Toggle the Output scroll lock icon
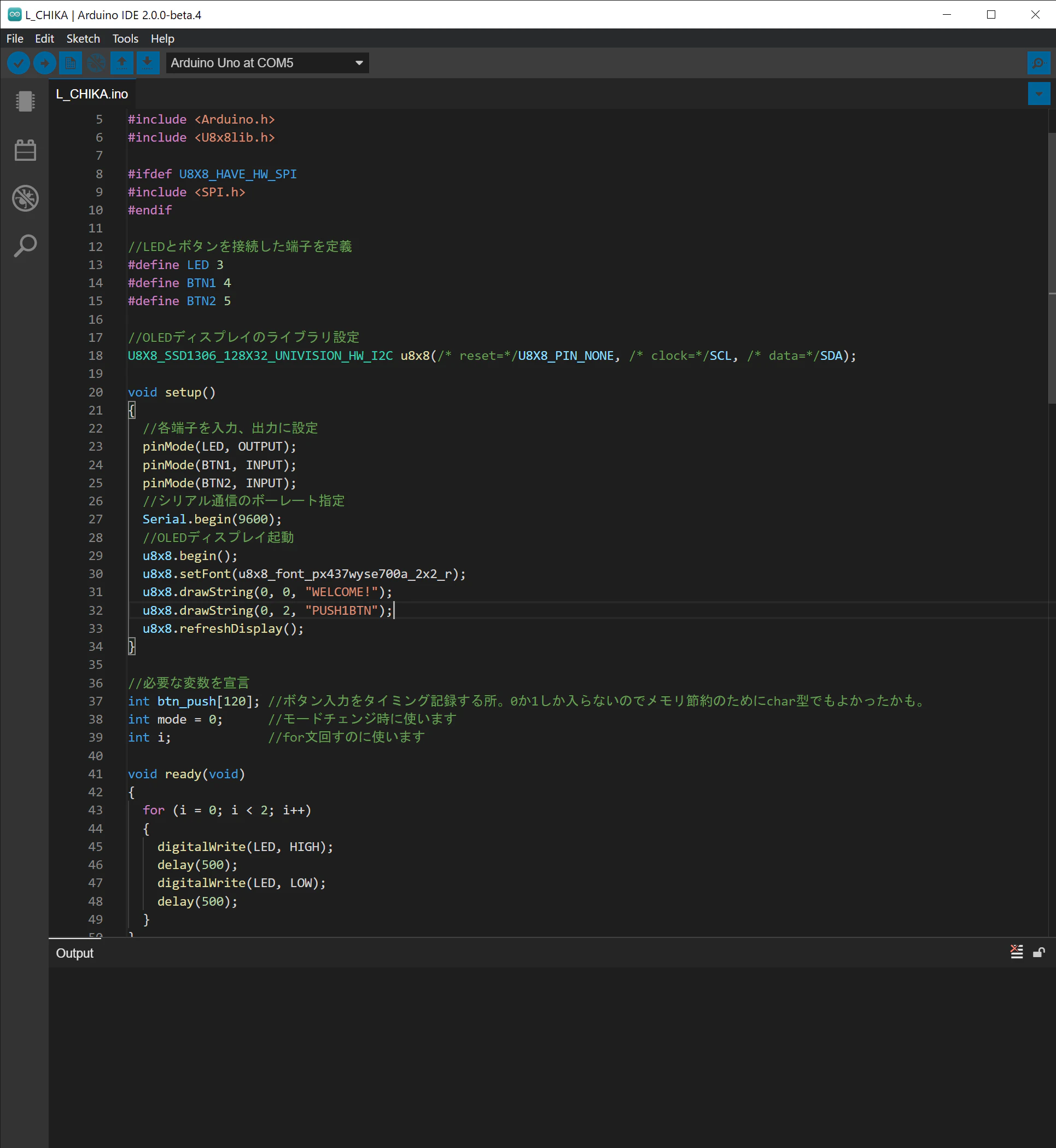Image resolution: width=1056 pixels, height=1148 pixels. 1039,952
